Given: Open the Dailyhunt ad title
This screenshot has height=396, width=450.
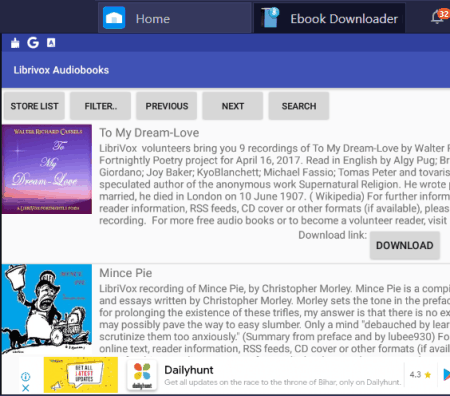Looking at the screenshot, I should point(189,370).
